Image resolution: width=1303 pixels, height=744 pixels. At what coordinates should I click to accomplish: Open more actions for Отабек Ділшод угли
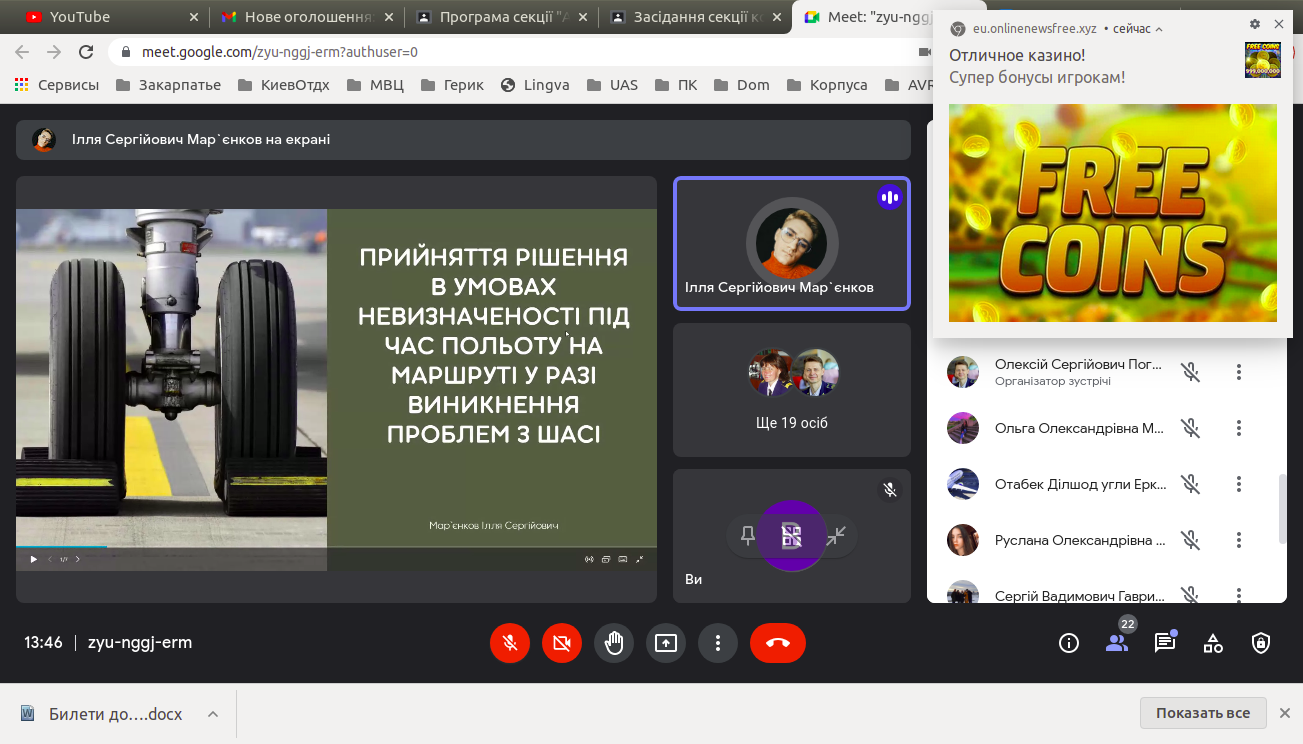(x=1239, y=484)
